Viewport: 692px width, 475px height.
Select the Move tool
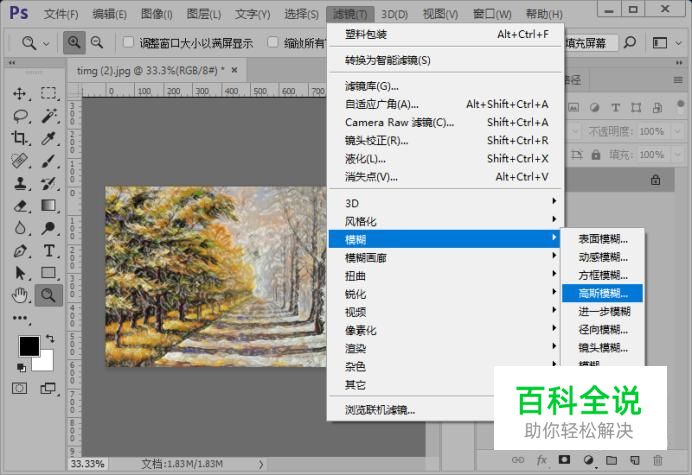(x=19, y=94)
